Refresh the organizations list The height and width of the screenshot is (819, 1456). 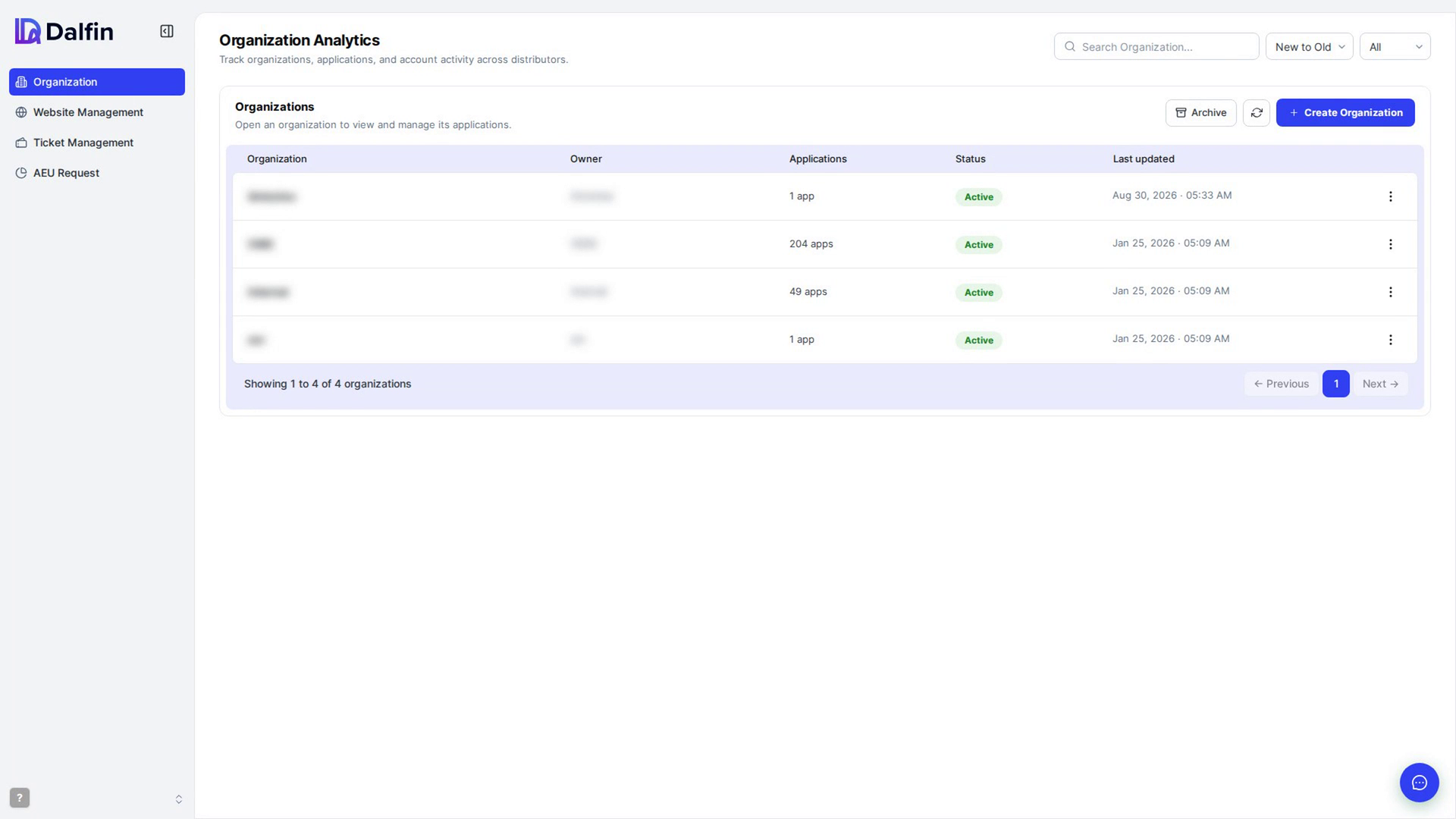click(1257, 112)
